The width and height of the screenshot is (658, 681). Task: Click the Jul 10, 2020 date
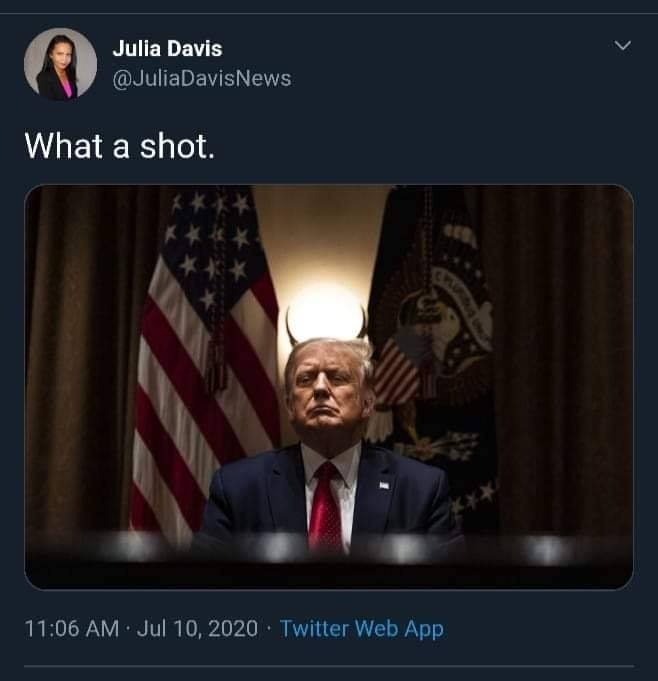tap(197, 628)
